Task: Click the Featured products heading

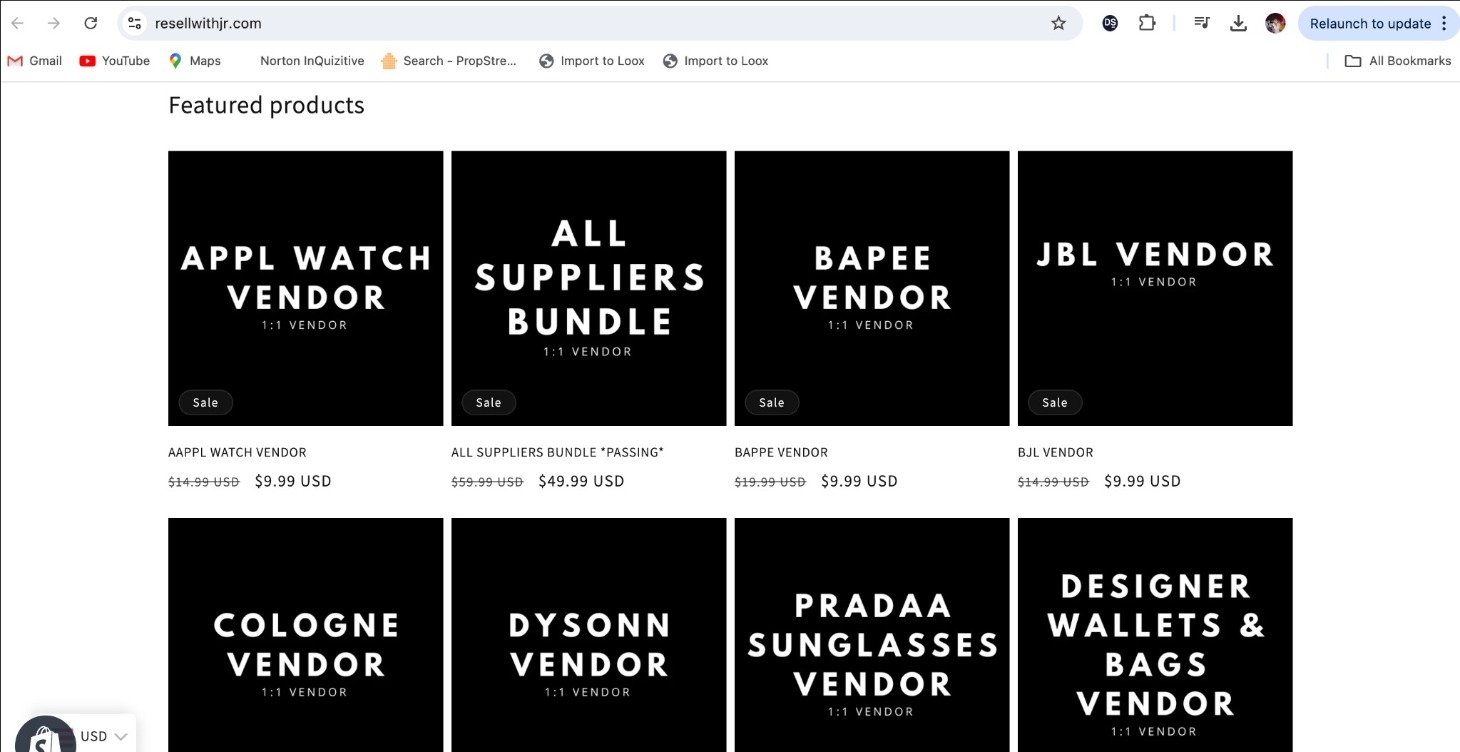Action: [x=266, y=105]
